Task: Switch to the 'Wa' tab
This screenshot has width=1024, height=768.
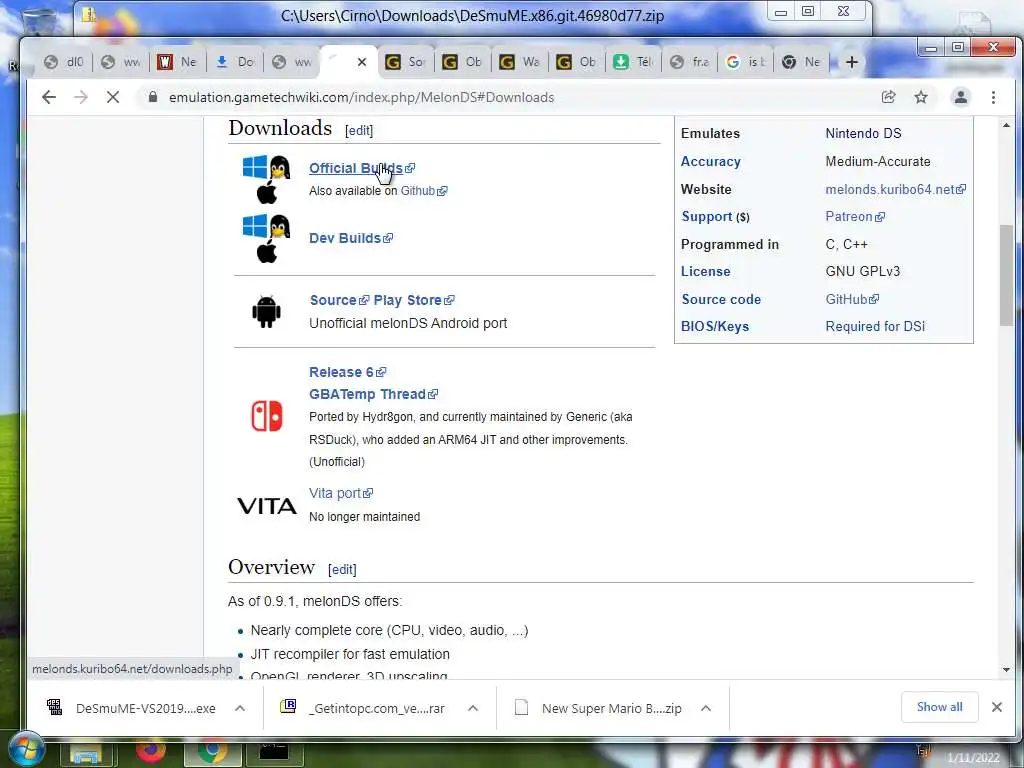Action: point(520,62)
